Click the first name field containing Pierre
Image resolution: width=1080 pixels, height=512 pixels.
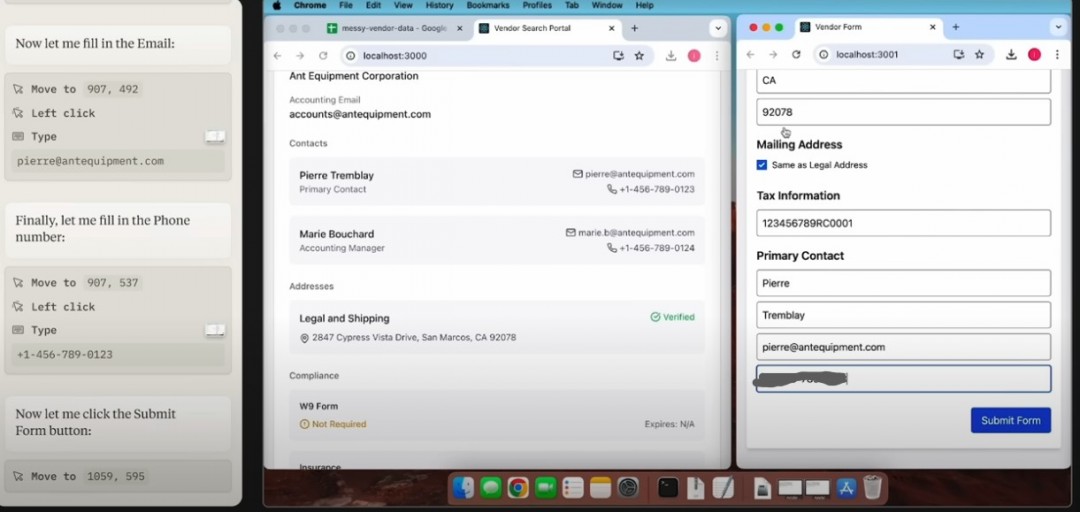(x=904, y=283)
